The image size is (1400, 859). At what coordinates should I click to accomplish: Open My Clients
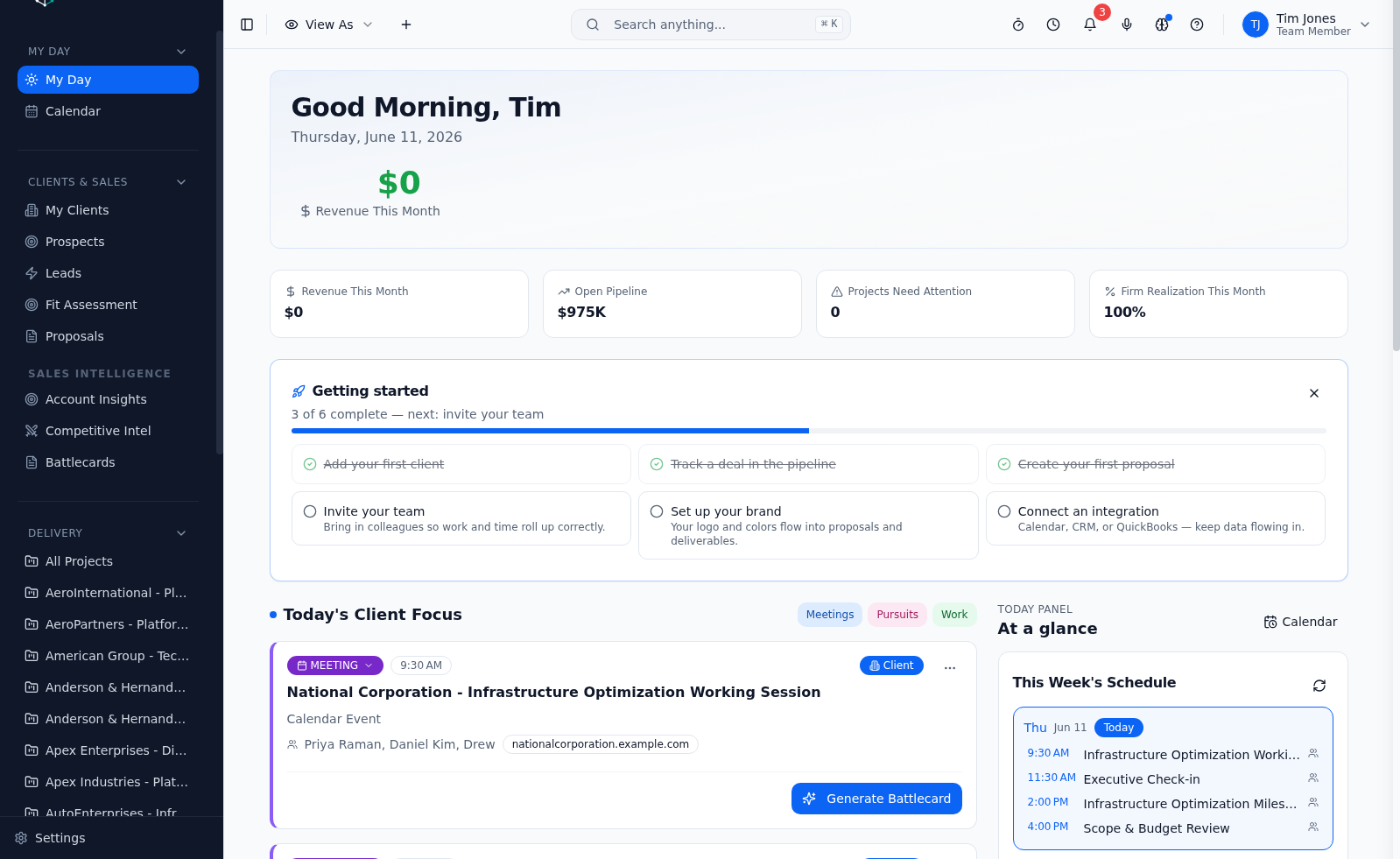tap(108, 210)
